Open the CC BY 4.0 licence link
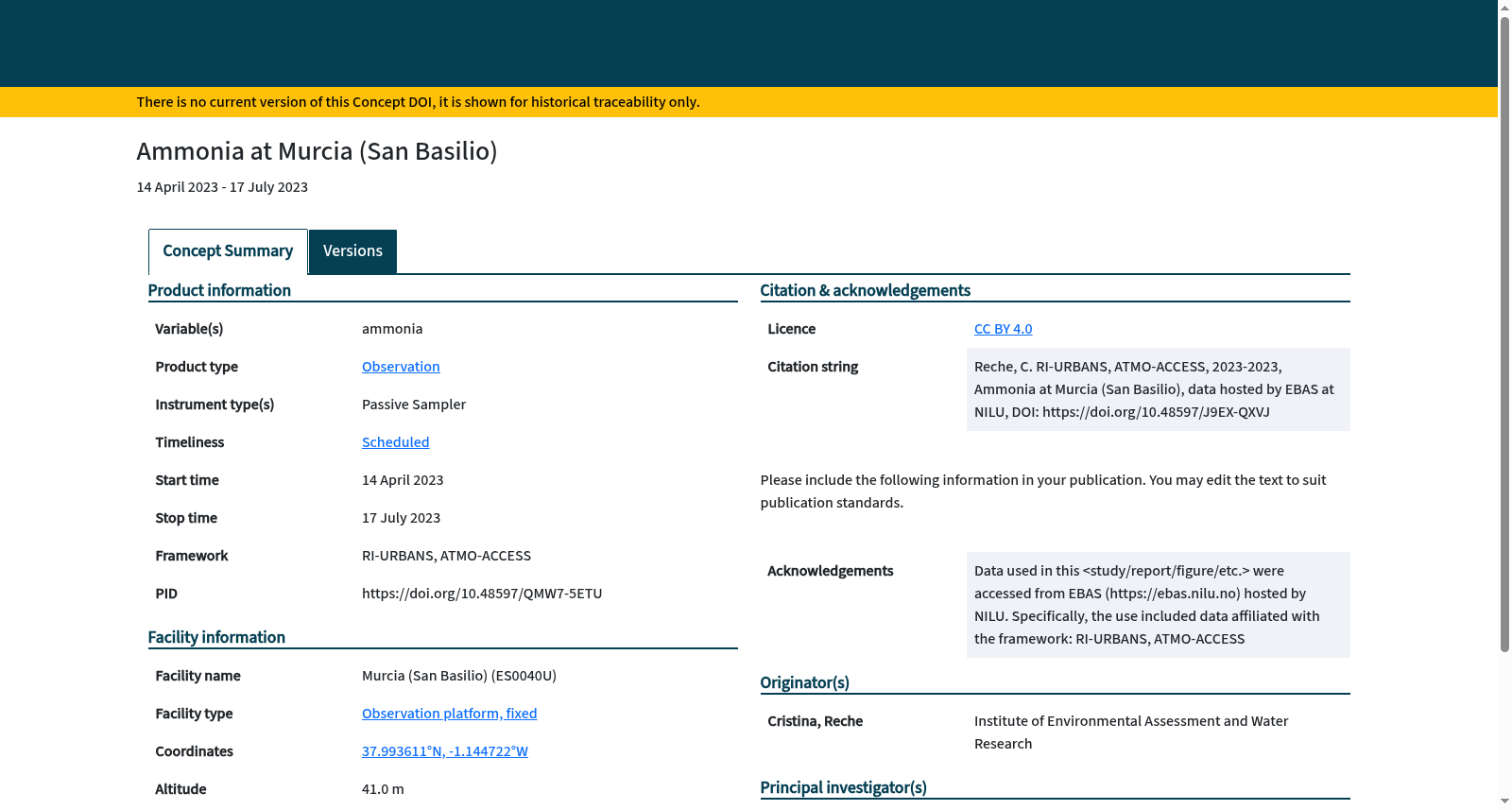1512x810 pixels. (1003, 329)
